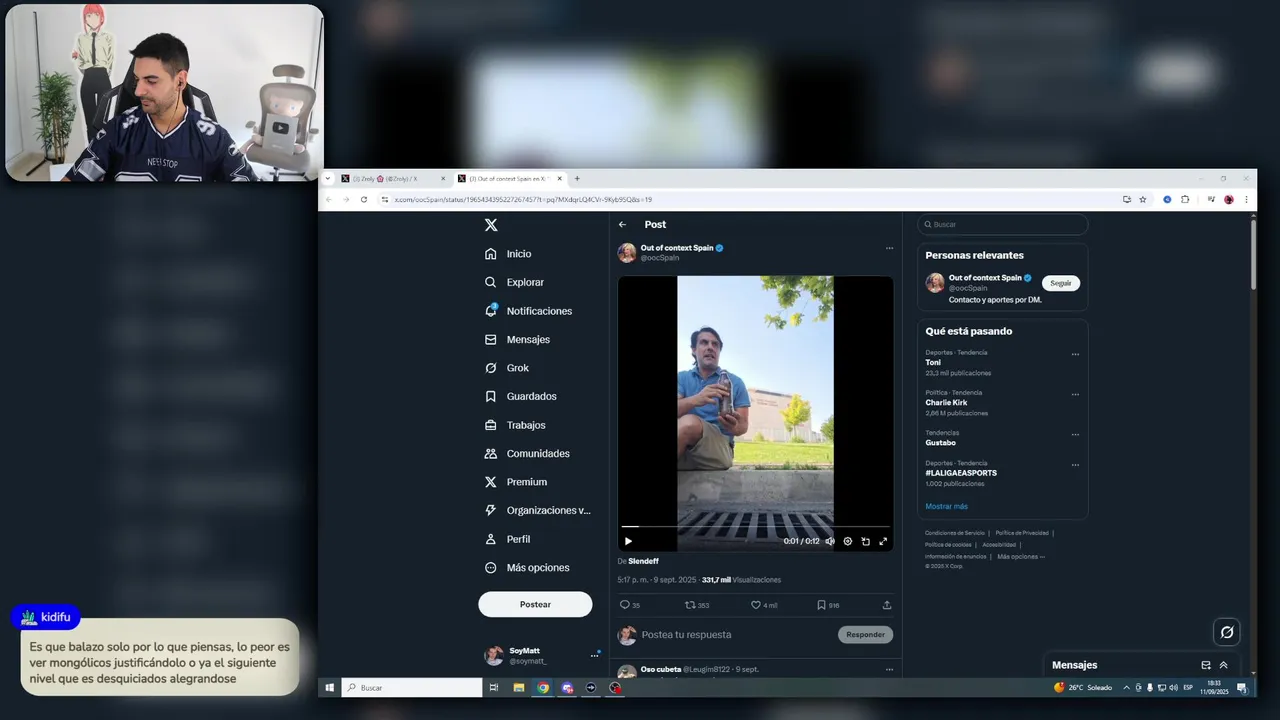The image size is (1280, 720).
Task: Open the post's three-dot options menu
Action: pos(889,248)
